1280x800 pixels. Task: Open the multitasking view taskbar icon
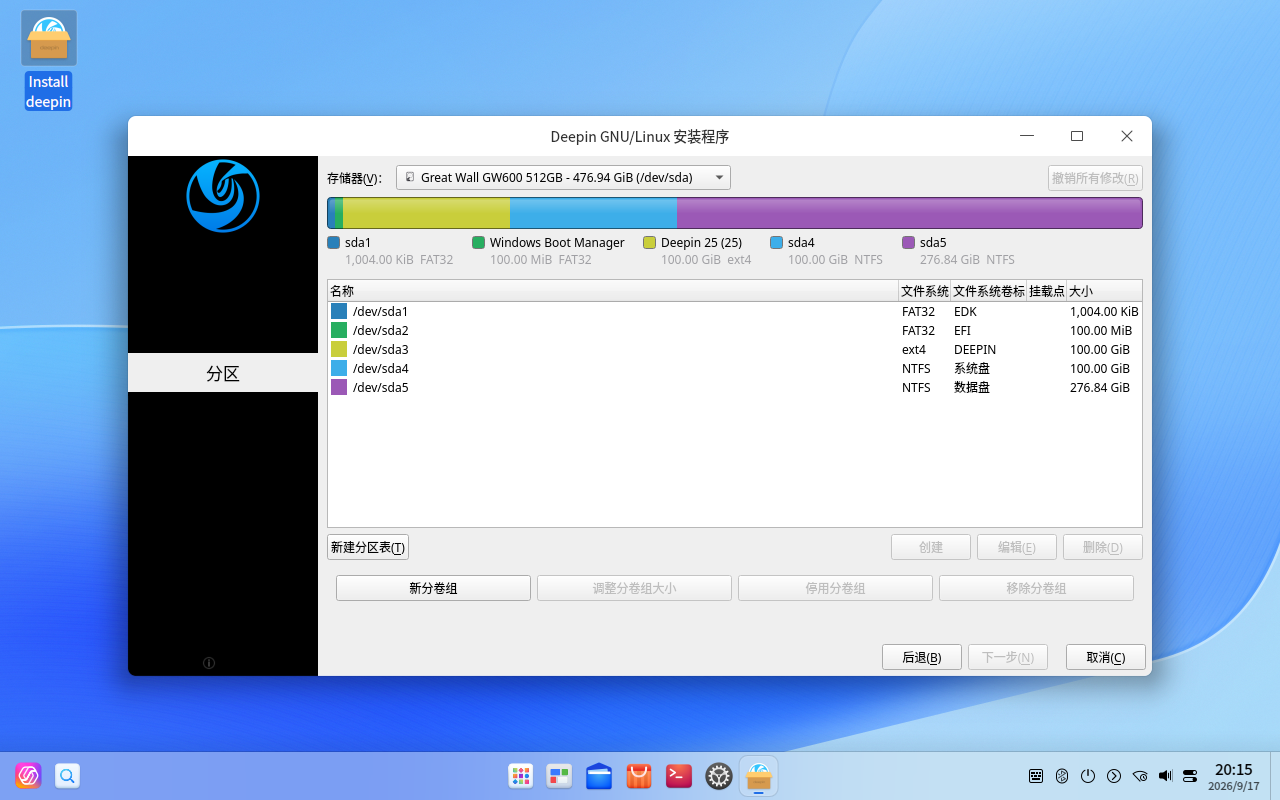[x=559, y=776]
